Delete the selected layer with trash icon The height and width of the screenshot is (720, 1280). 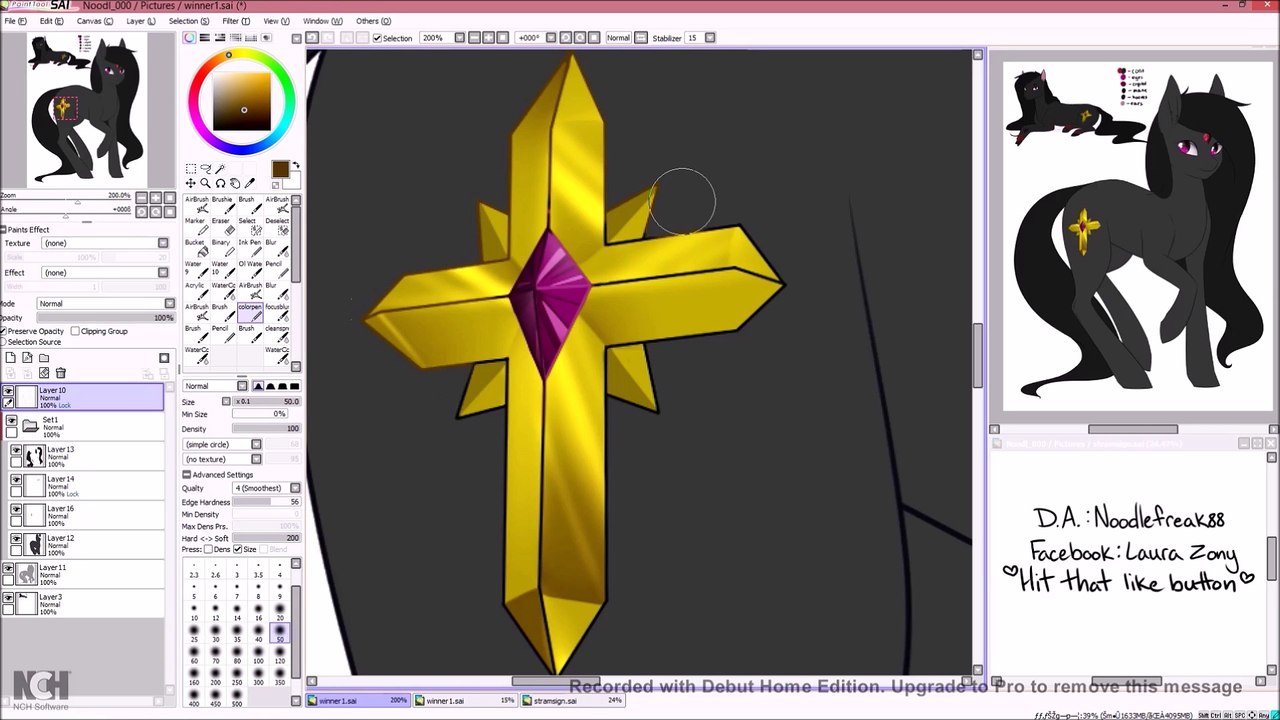click(61, 372)
